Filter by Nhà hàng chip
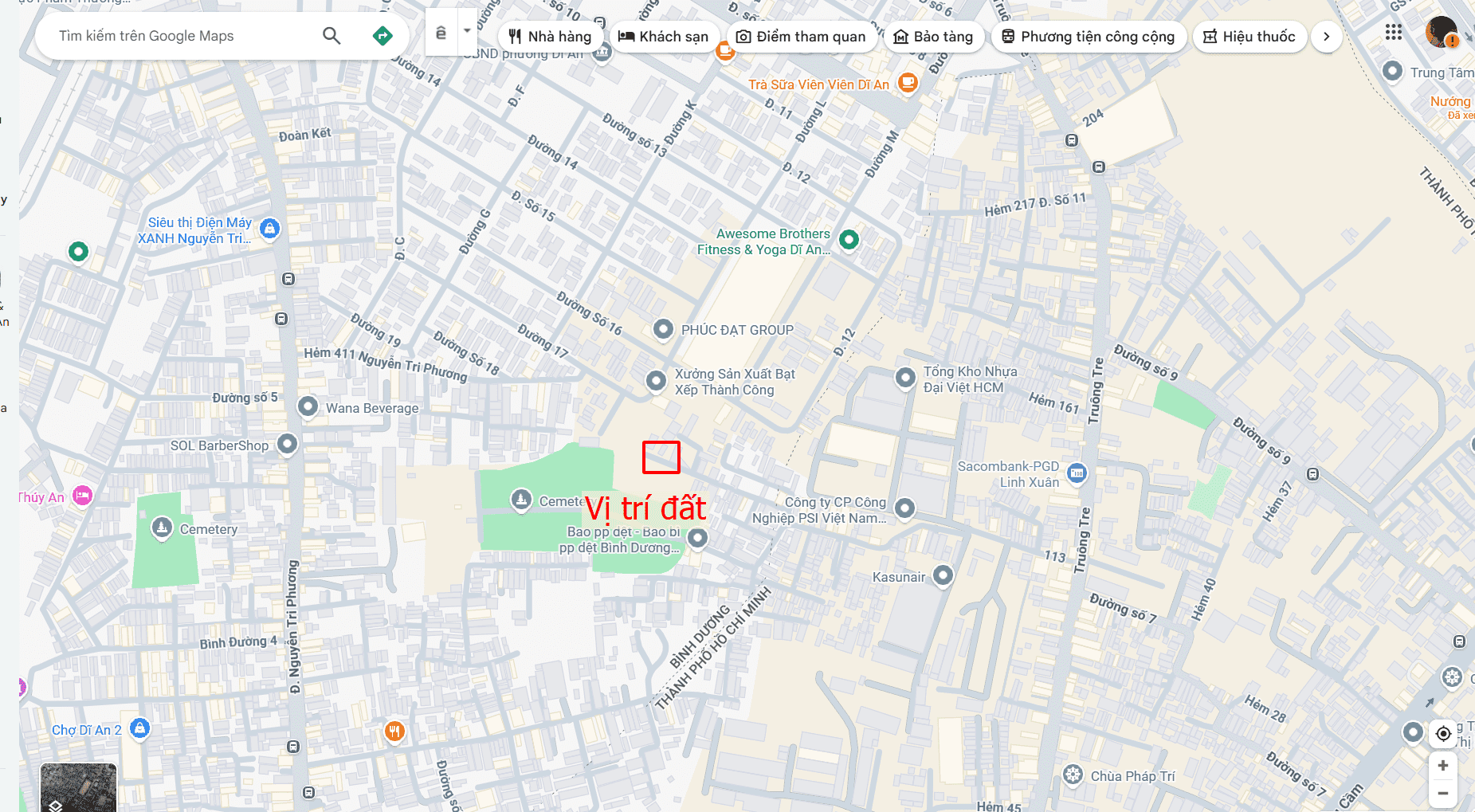This screenshot has height=812, width=1475. coord(551,37)
